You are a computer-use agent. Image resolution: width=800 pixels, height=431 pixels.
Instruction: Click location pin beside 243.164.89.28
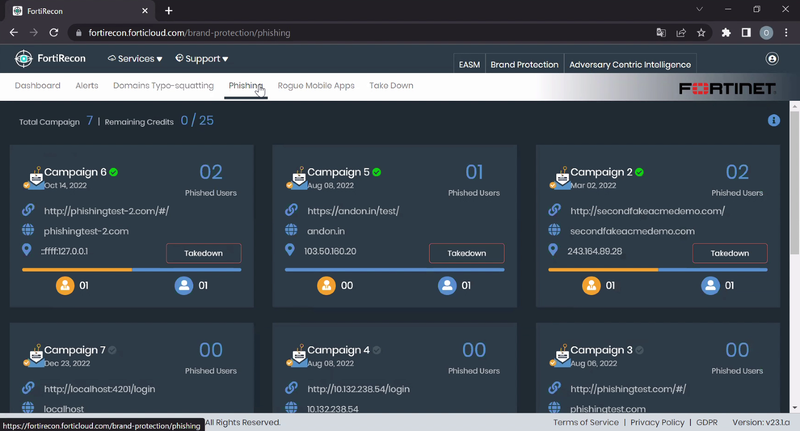(x=553, y=250)
